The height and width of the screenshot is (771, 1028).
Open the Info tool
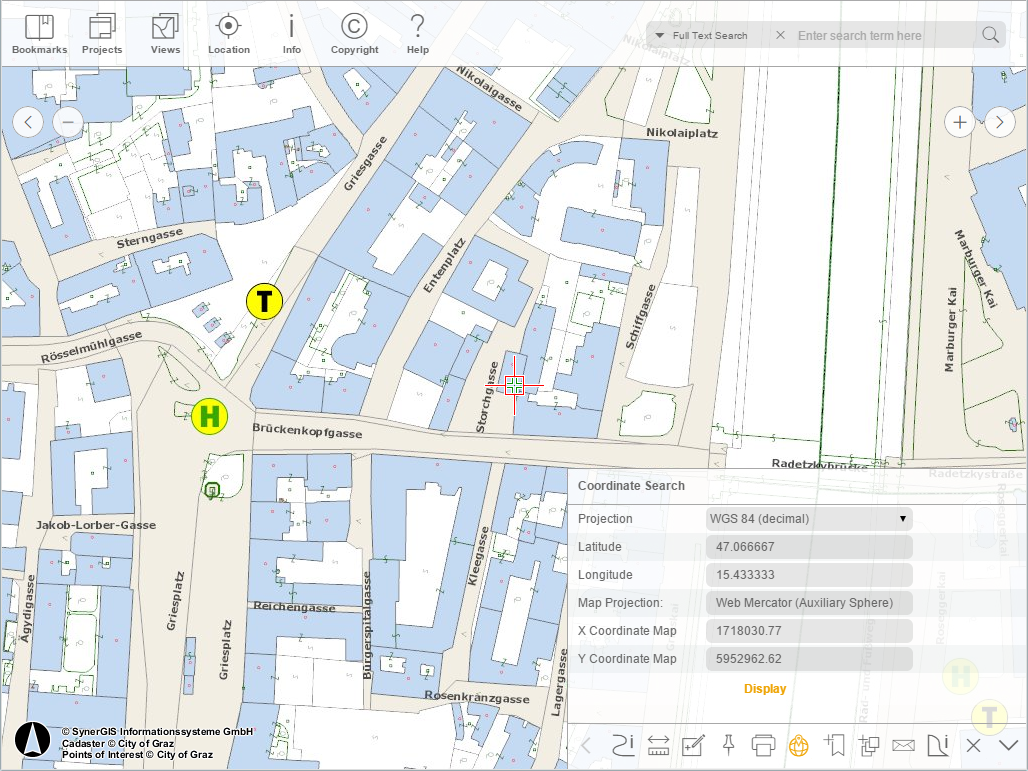291,33
